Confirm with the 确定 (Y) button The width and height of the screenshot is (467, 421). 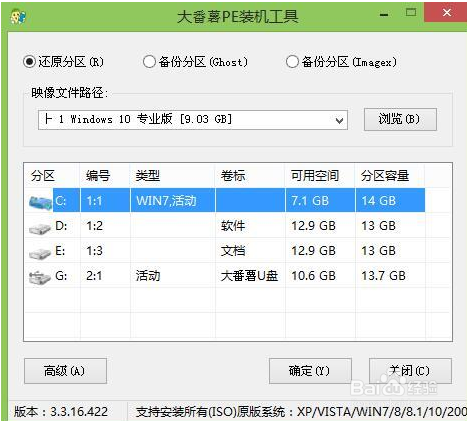pyautogui.click(x=310, y=371)
